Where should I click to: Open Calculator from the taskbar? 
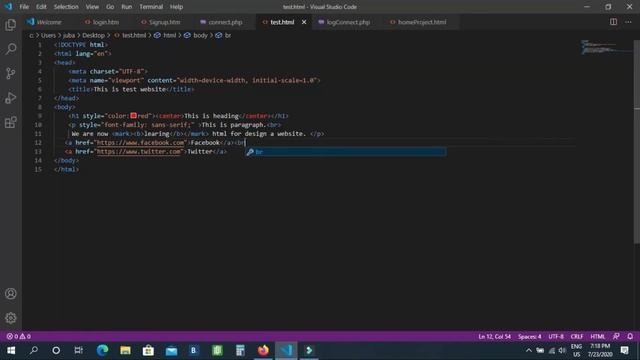click(x=240, y=350)
